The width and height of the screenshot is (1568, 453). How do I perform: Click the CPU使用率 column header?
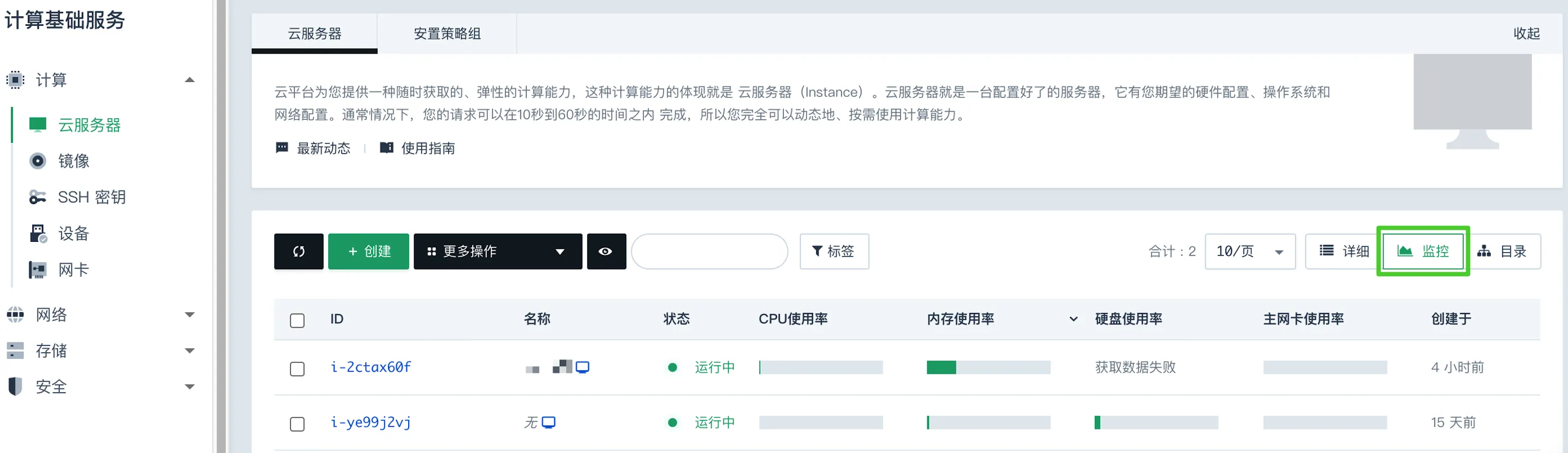793,318
